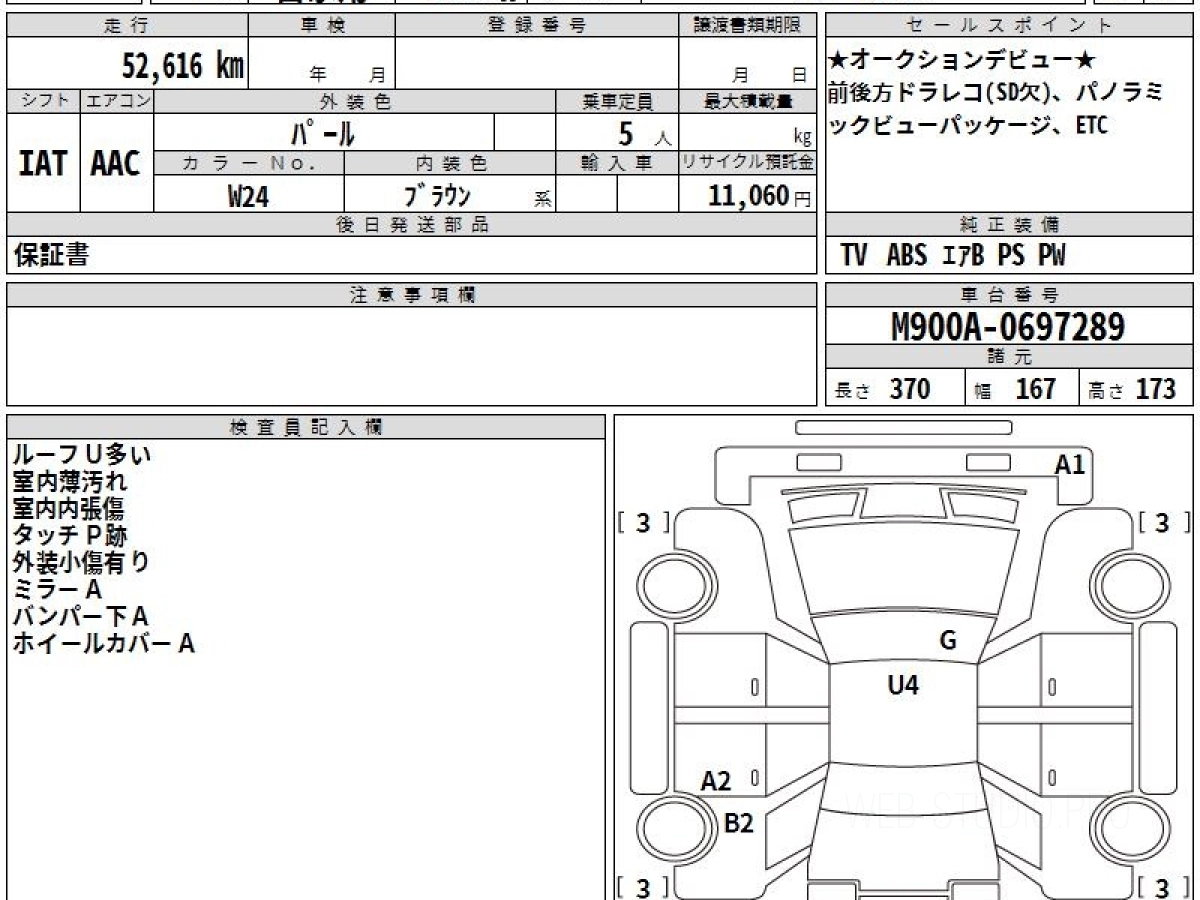Select the U4 roof dent mark
Image resolution: width=1200 pixels, height=900 pixels.
[x=903, y=685]
